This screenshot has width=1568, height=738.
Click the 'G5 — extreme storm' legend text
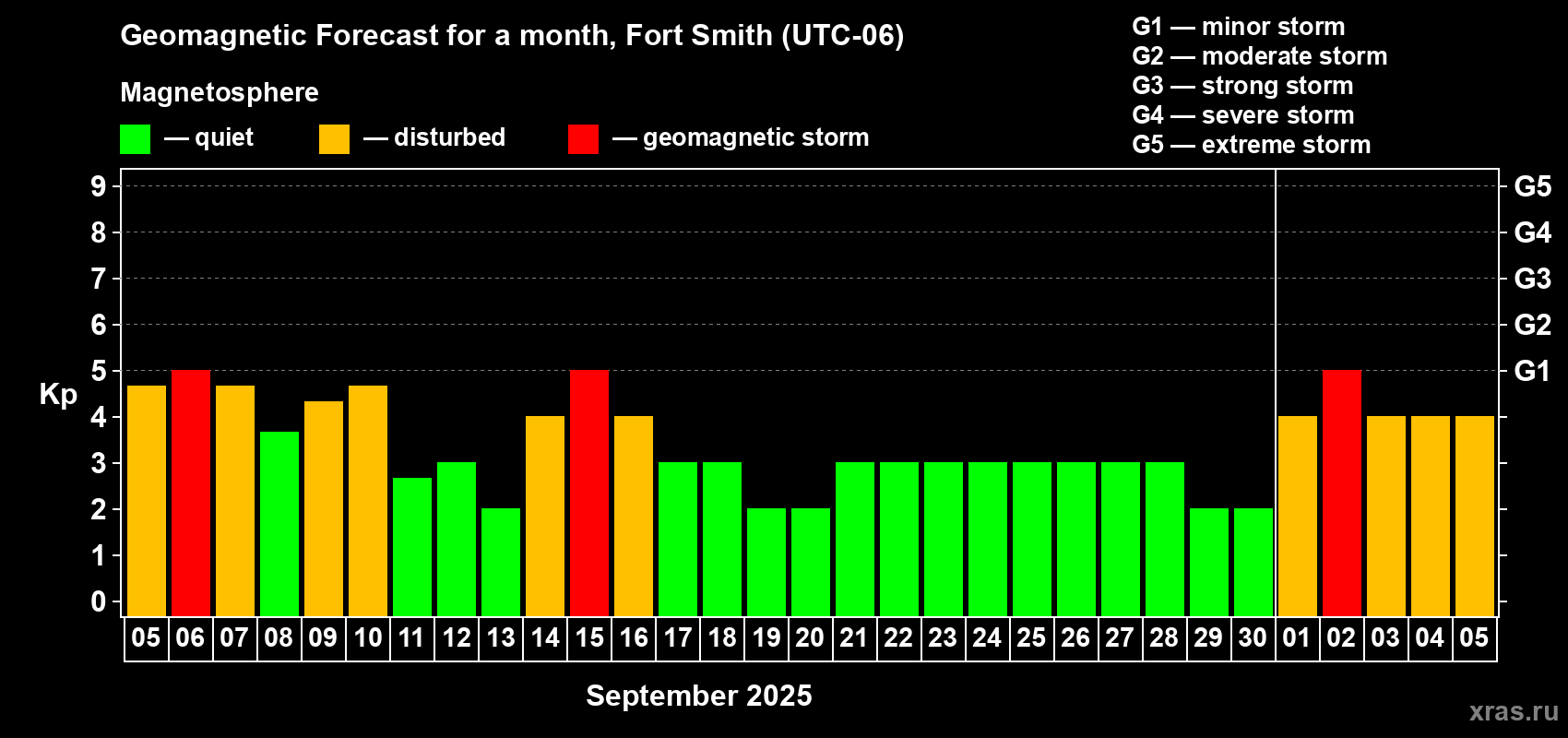point(1252,145)
